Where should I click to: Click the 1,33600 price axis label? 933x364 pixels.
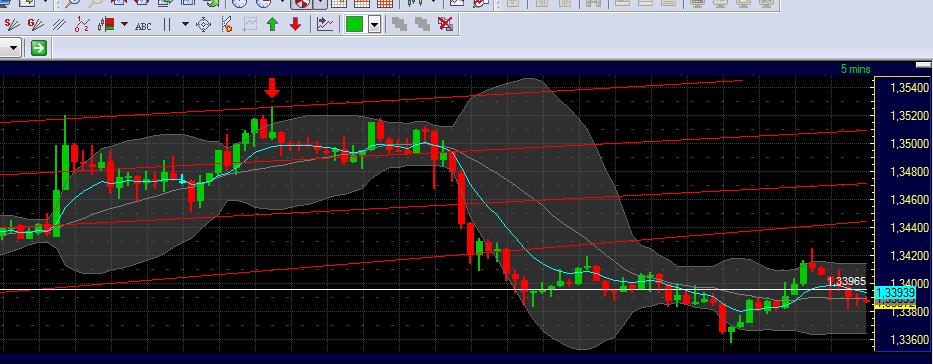[909, 340]
